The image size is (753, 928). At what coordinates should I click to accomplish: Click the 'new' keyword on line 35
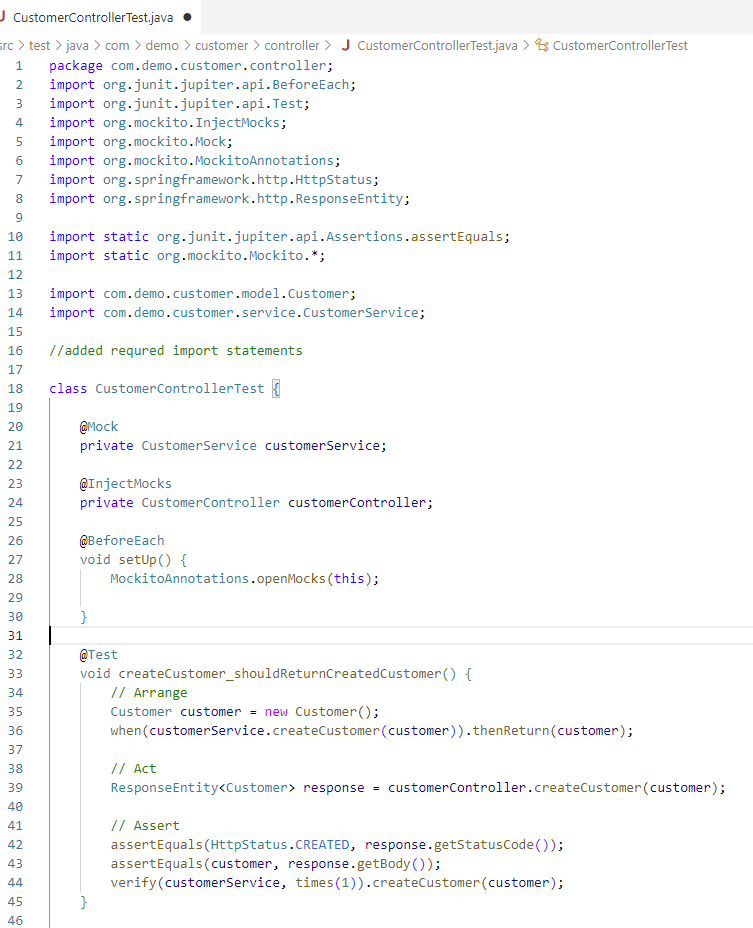pyautogui.click(x=276, y=711)
